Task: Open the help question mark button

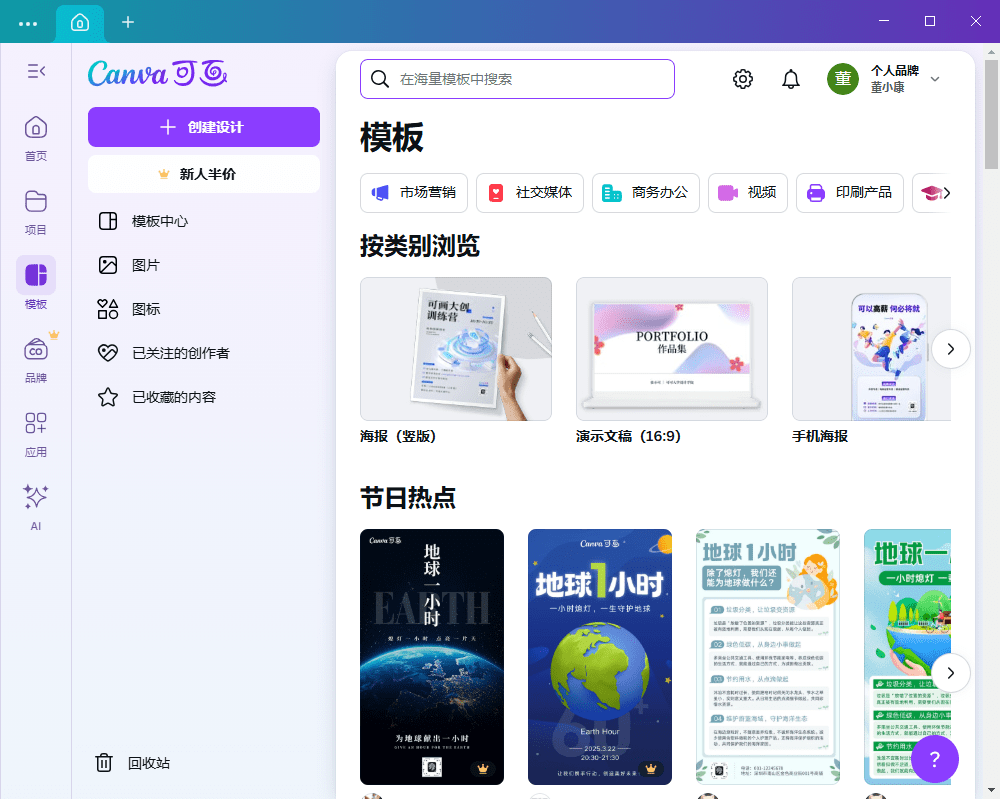Action: coord(934,759)
